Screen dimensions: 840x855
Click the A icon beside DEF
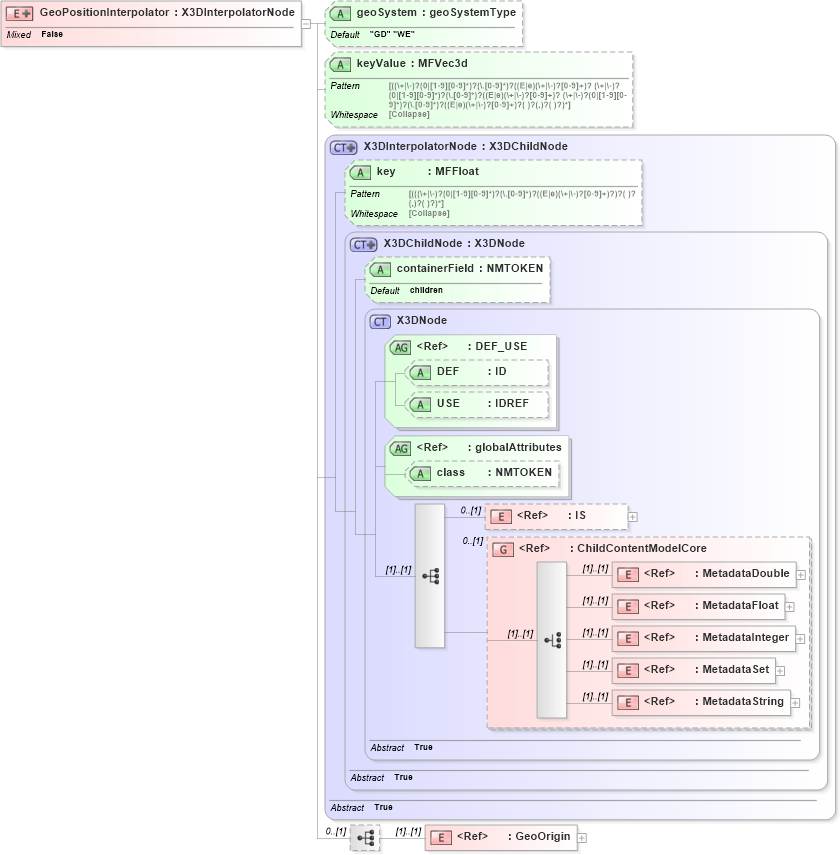tap(421, 373)
